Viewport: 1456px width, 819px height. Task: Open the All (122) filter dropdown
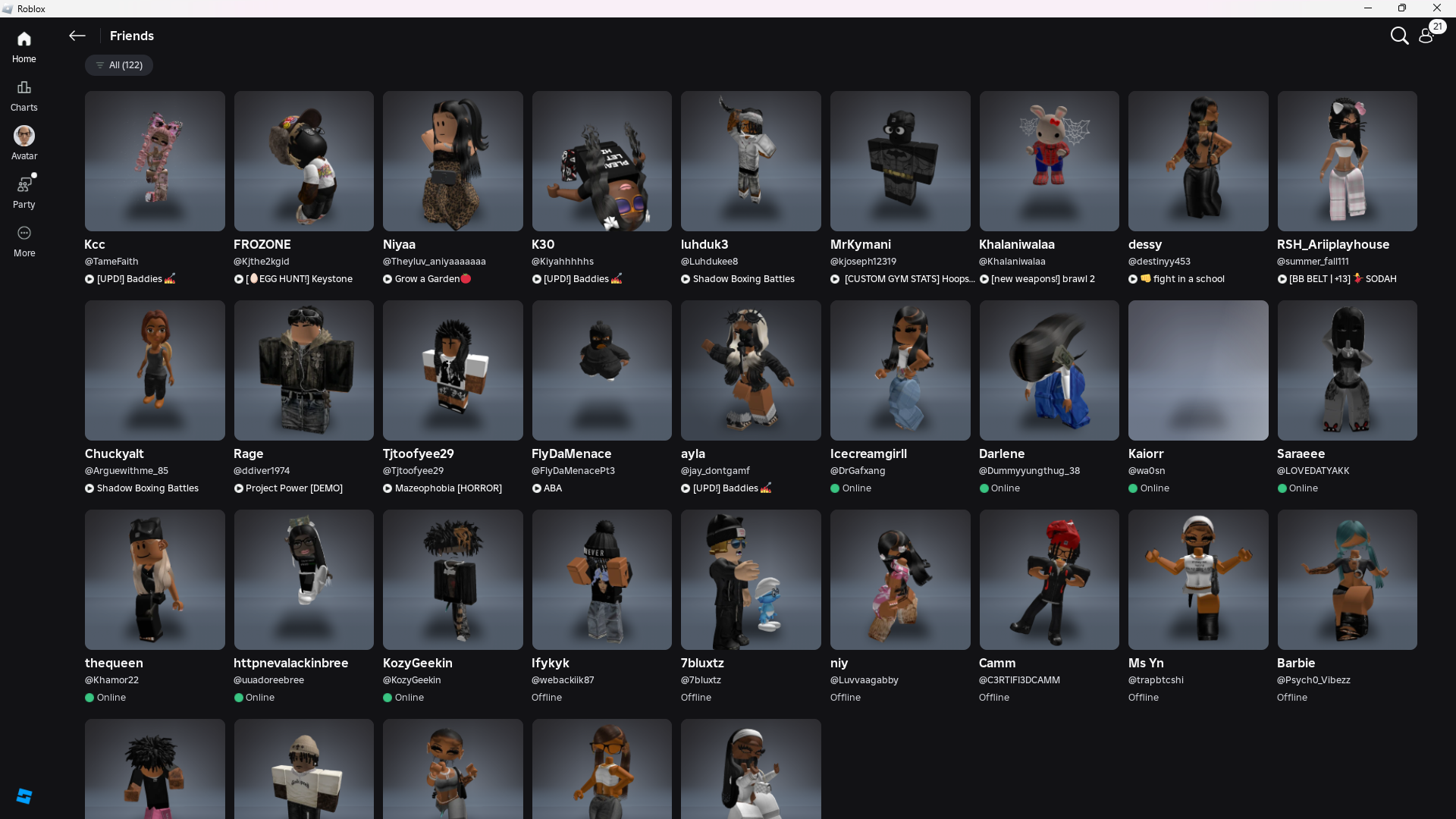(x=119, y=65)
